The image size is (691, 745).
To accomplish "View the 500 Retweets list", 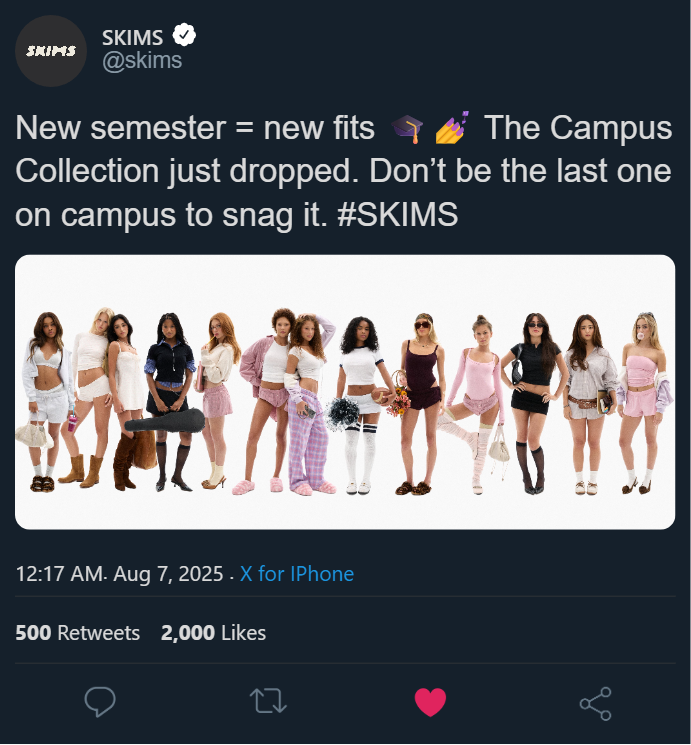I will [x=78, y=633].
